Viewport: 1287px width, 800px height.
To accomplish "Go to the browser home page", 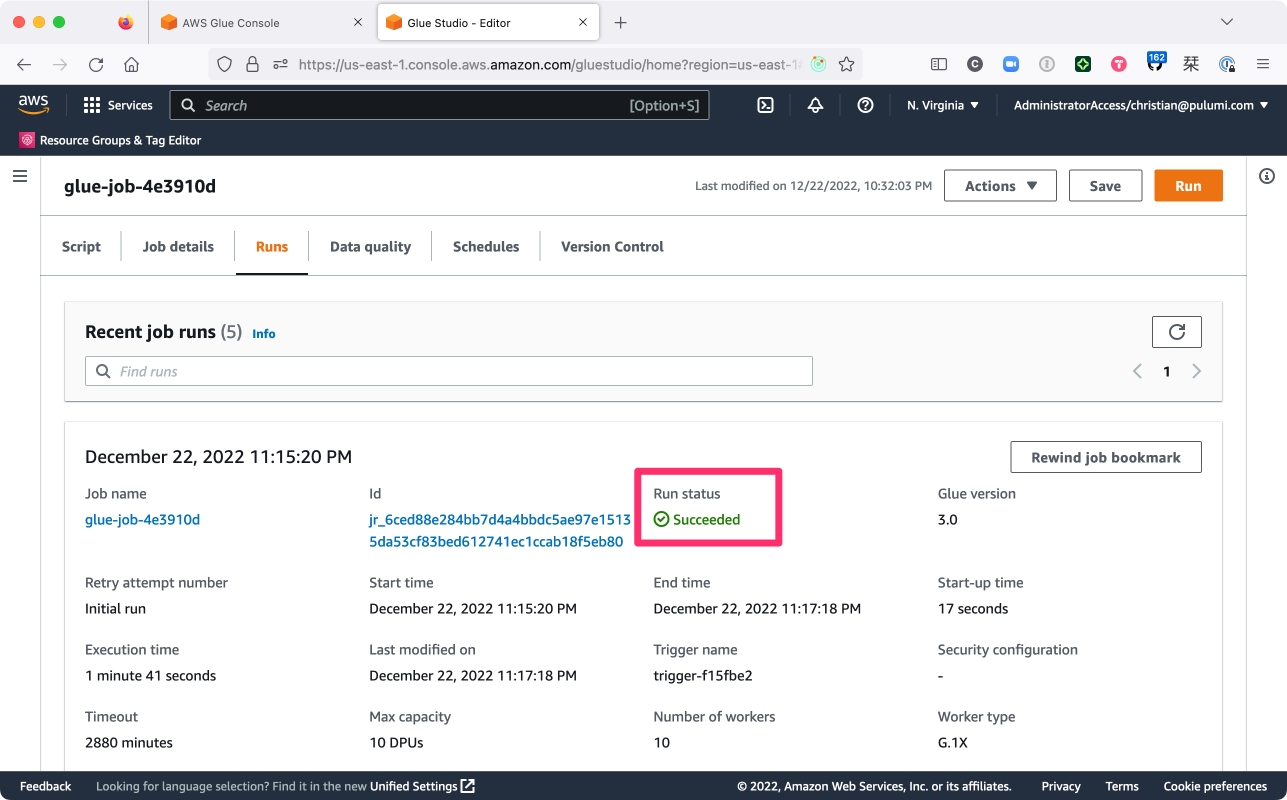I will pos(131,64).
